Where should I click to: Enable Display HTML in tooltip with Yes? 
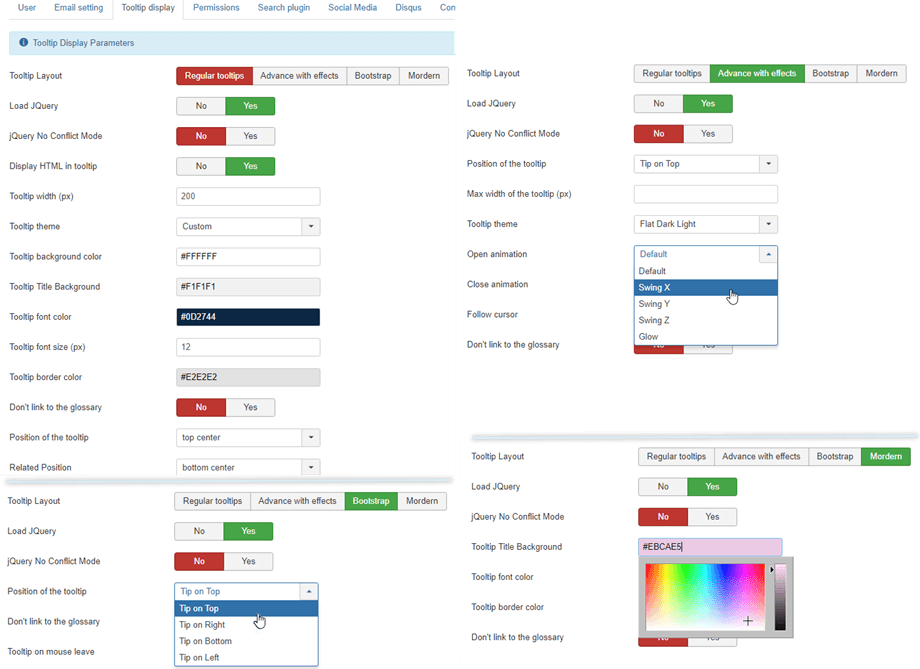(x=250, y=166)
